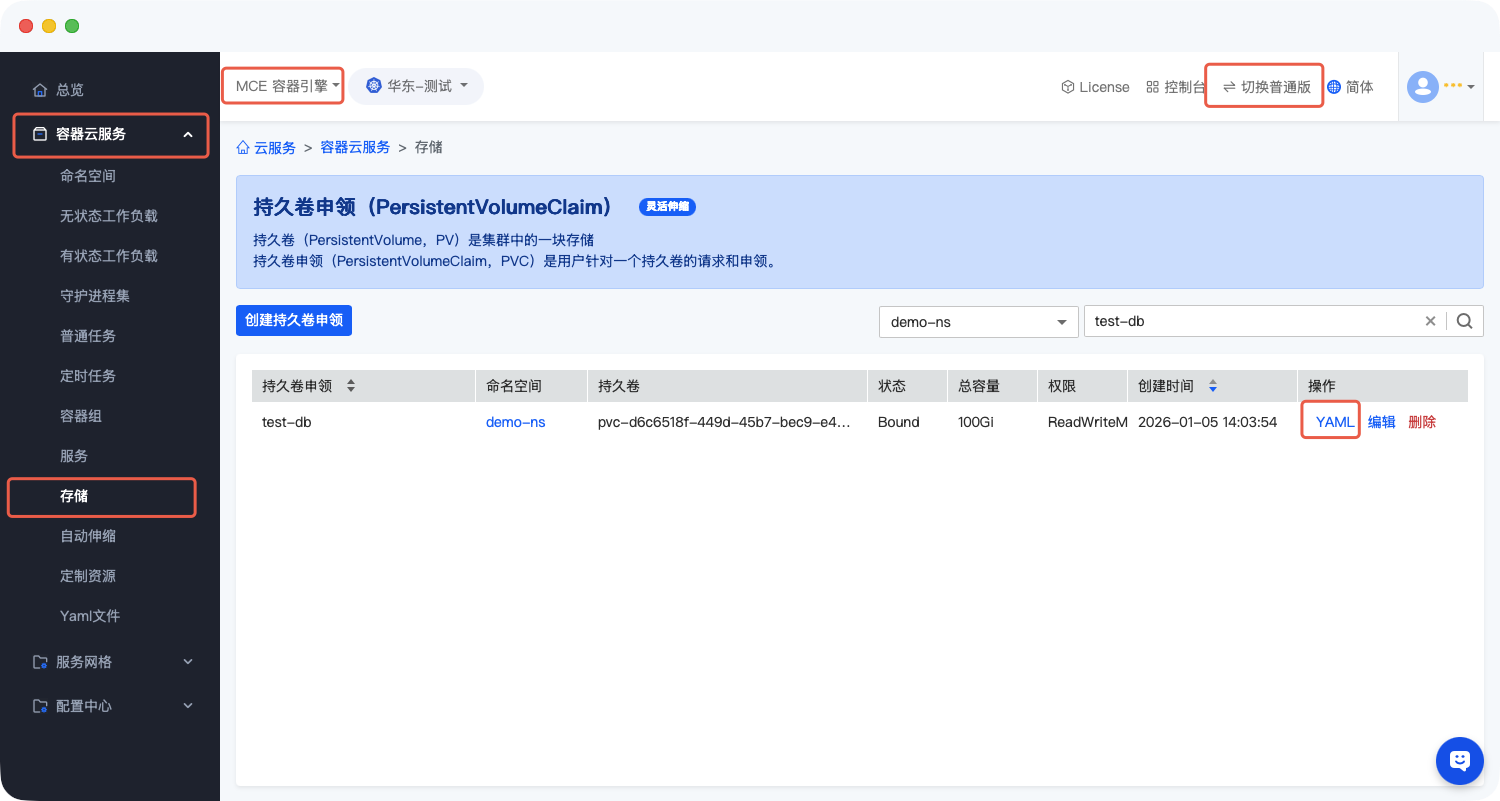This screenshot has width=1500, height=801.
Task: Clear the test-db search text
Action: click(x=1430, y=321)
